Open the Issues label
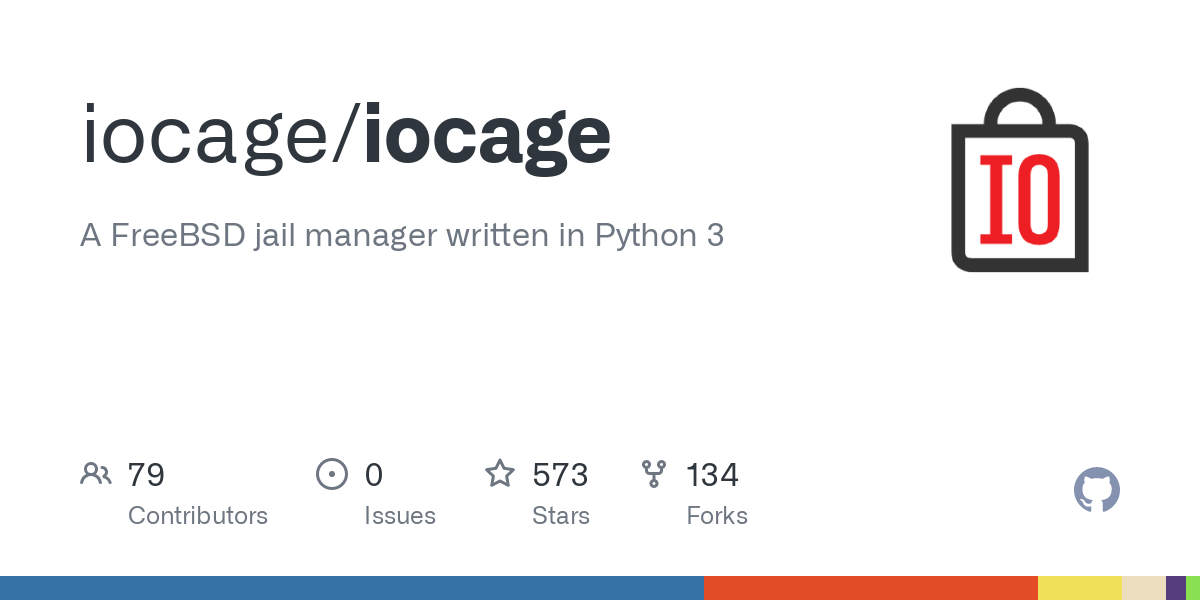This screenshot has width=1200, height=600. tap(400, 516)
